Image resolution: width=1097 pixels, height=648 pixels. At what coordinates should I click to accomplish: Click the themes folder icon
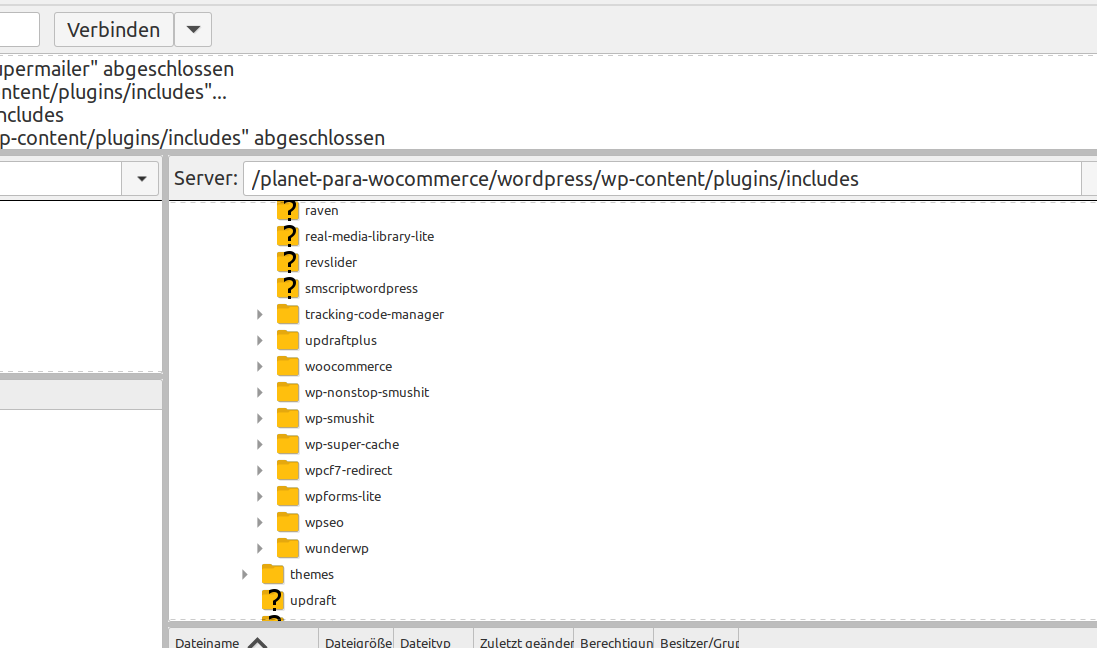click(273, 574)
